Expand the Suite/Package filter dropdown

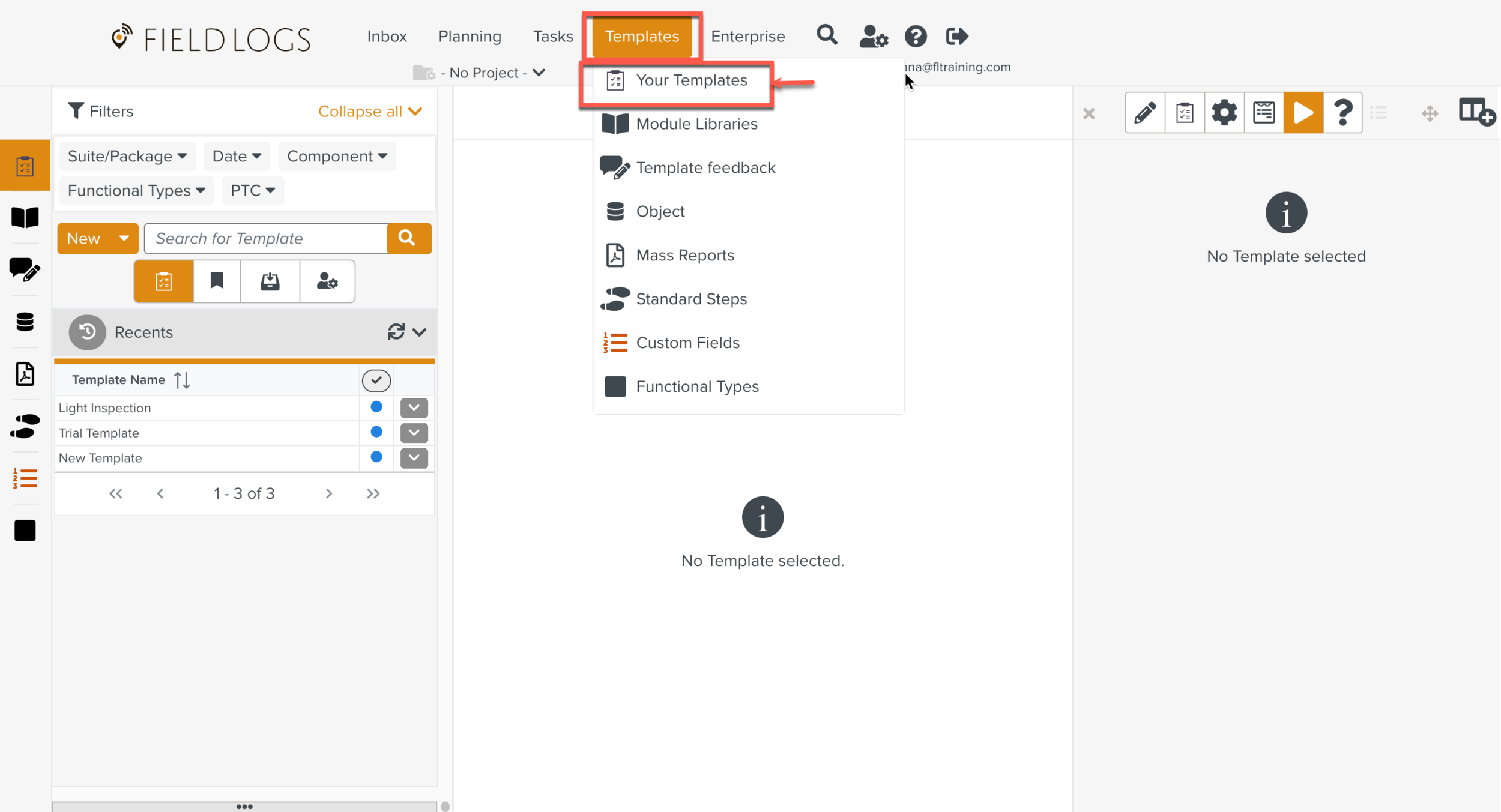tap(127, 156)
